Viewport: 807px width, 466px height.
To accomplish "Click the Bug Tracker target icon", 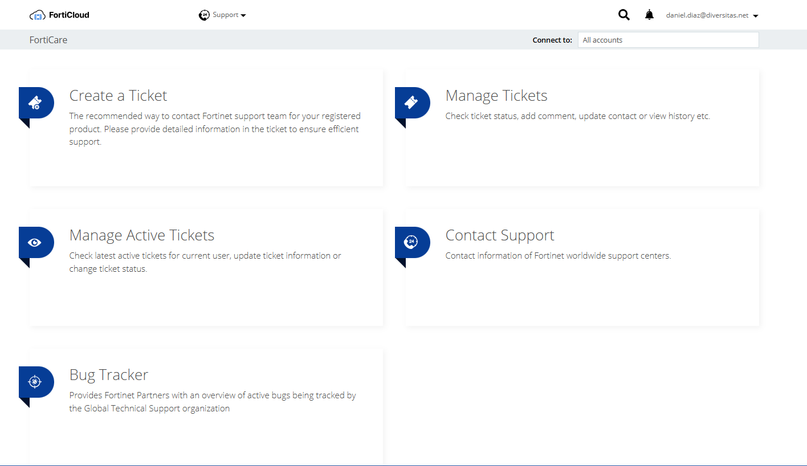I will (x=35, y=381).
